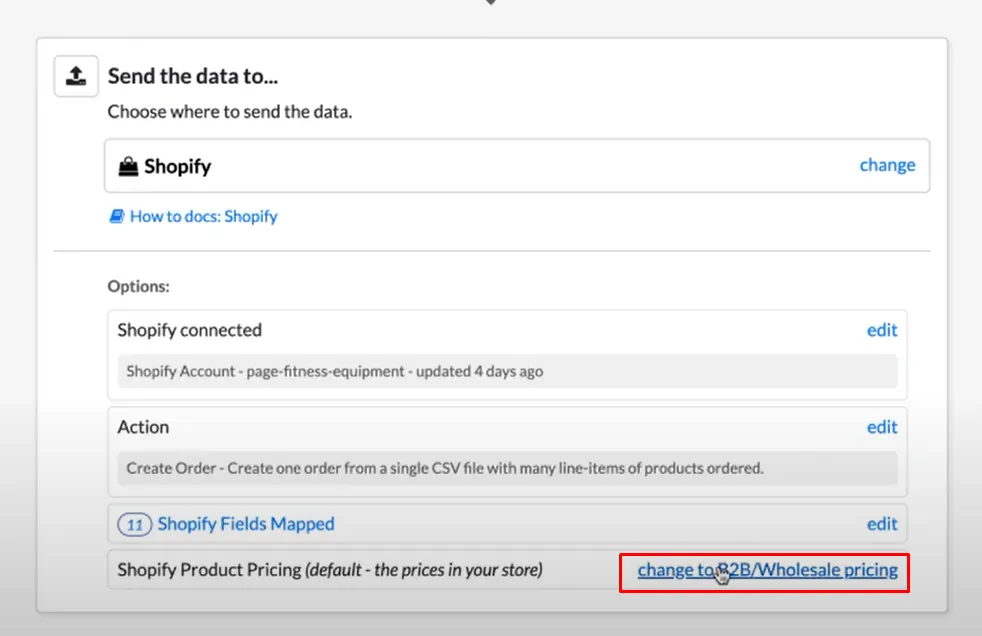Click the book icon next to How to docs

(x=116, y=217)
